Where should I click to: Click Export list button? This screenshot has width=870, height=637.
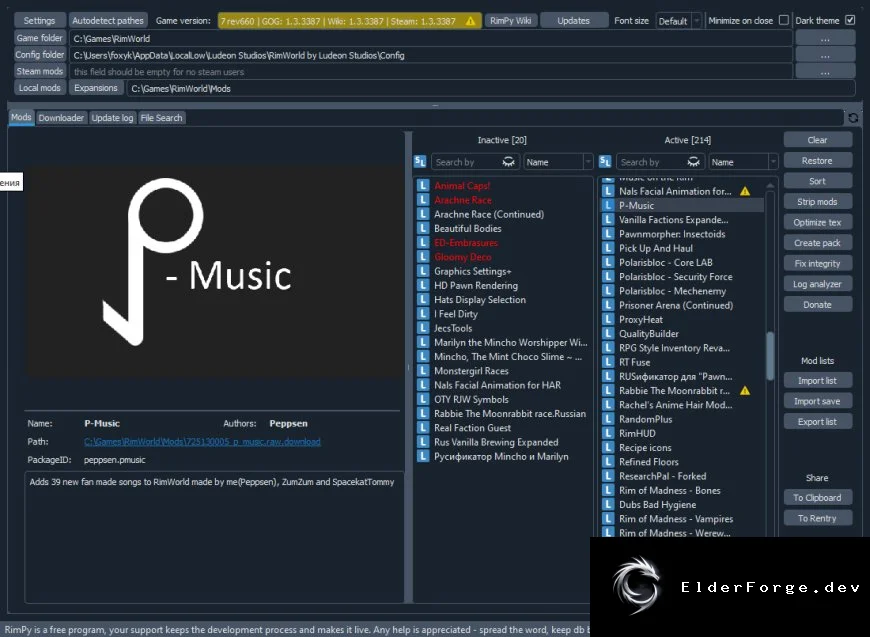pos(818,422)
